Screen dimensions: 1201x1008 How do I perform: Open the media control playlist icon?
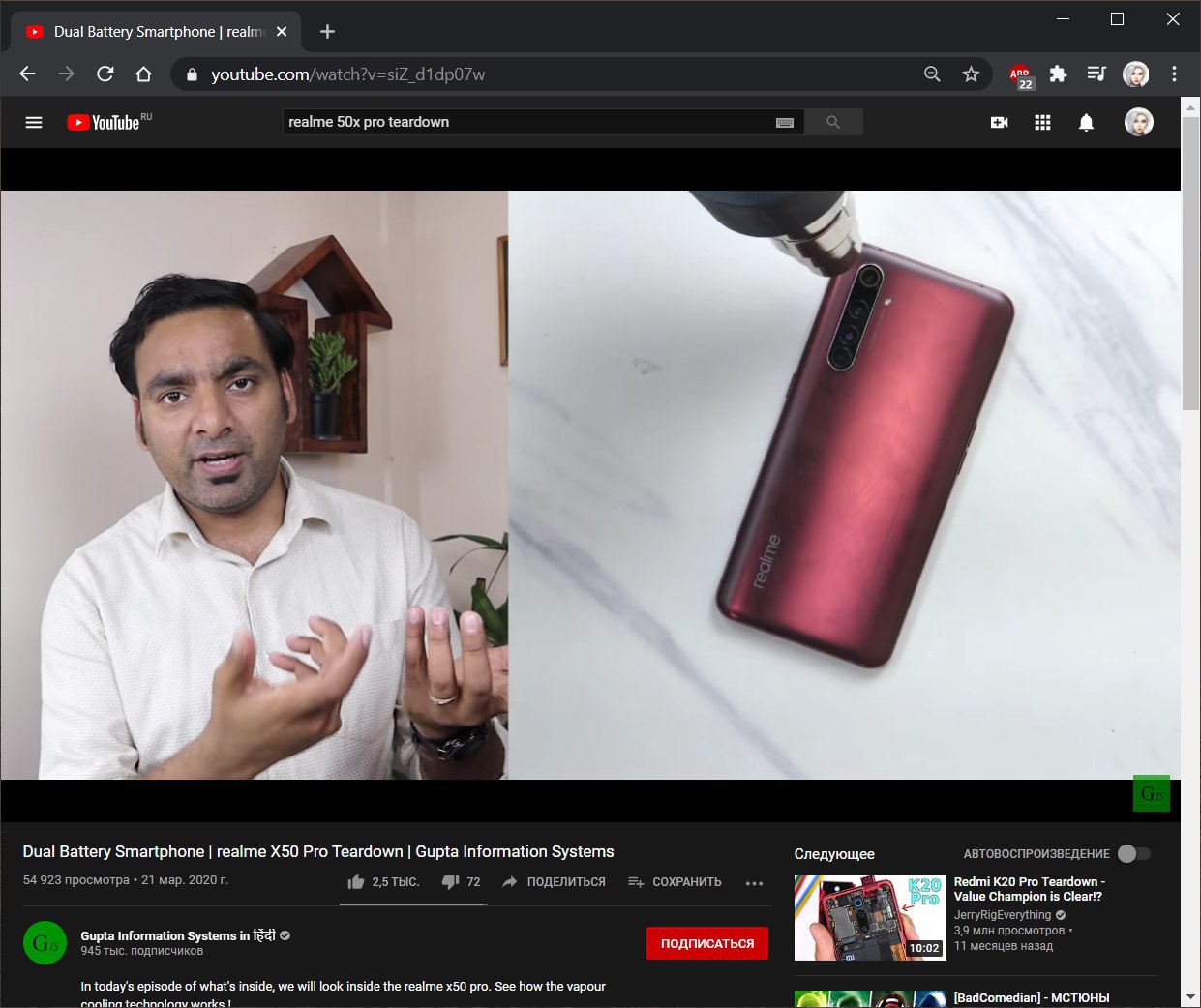coord(1096,74)
